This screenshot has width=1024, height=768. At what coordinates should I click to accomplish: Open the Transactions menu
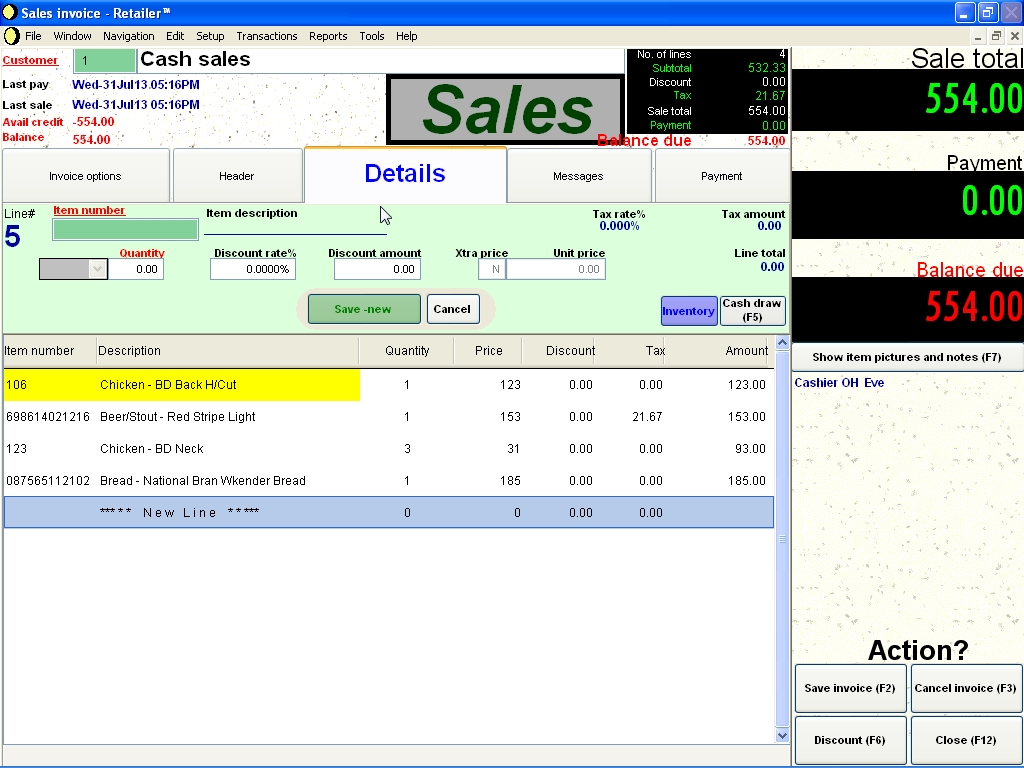point(266,36)
